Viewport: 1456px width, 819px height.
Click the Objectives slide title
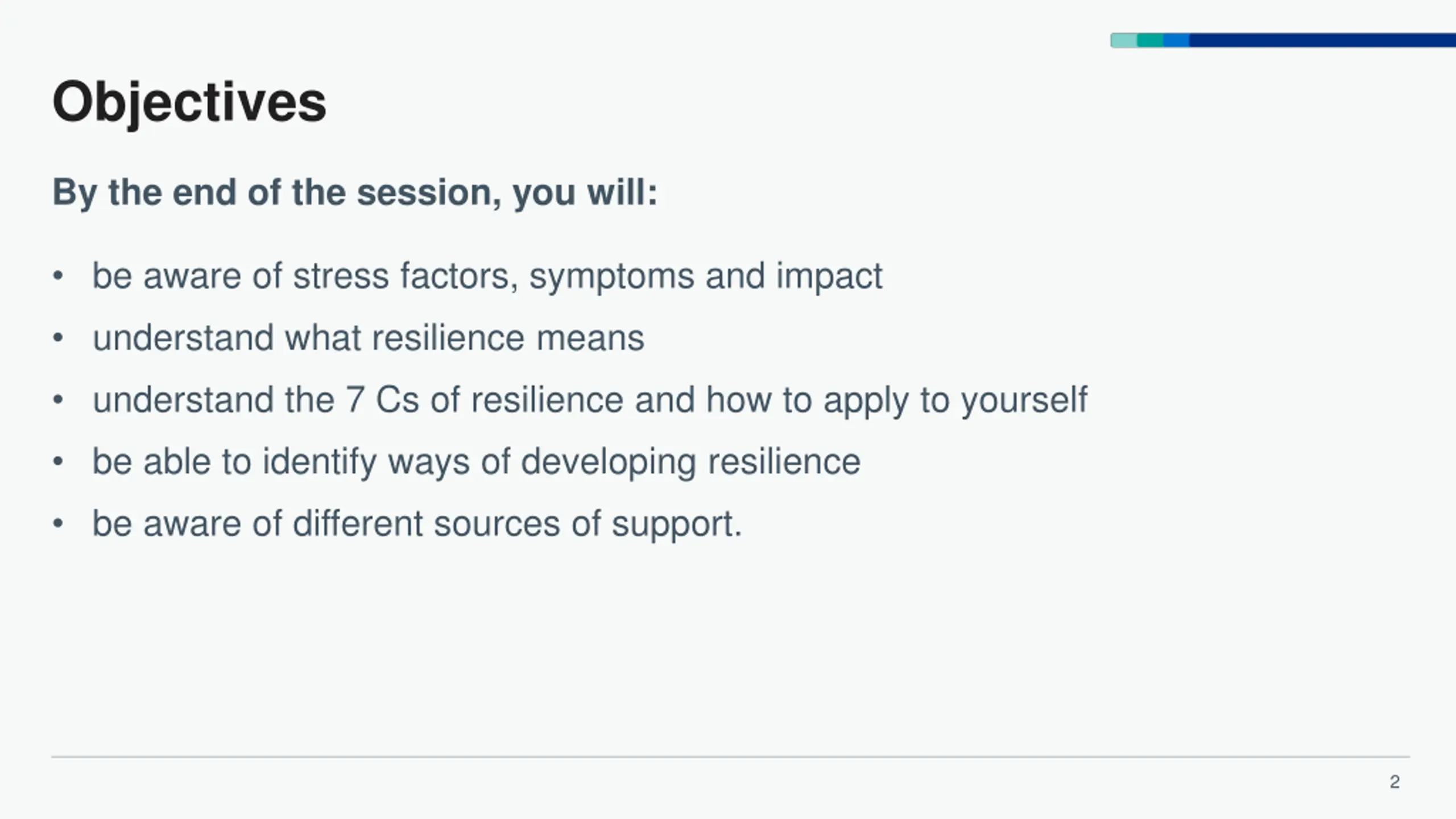pos(189,102)
